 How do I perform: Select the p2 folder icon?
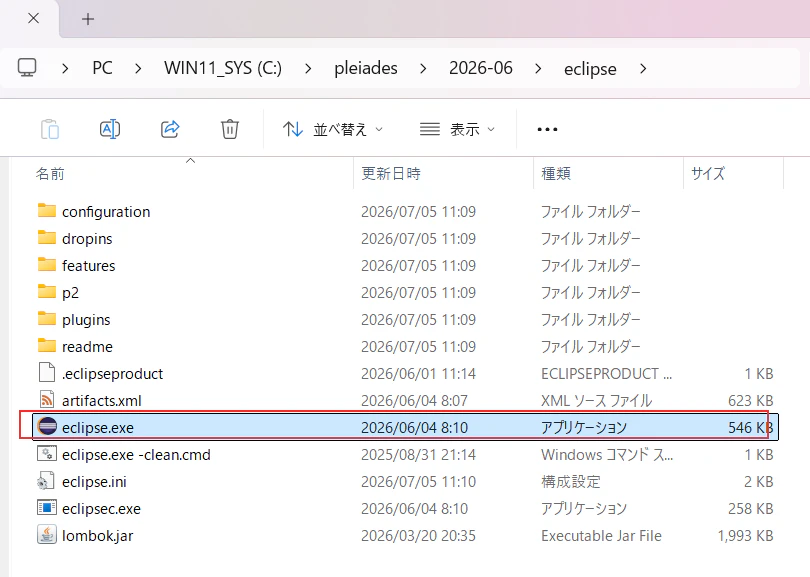point(47,292)
